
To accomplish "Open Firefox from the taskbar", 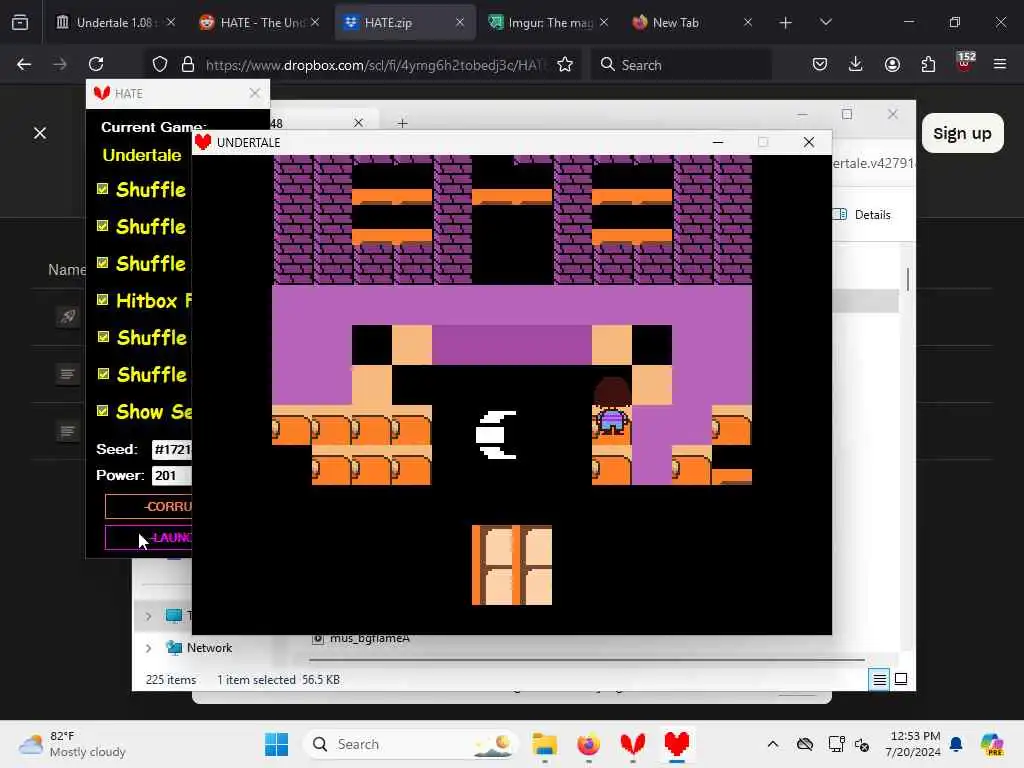I will pyautogui.click(x=588, y=744).
